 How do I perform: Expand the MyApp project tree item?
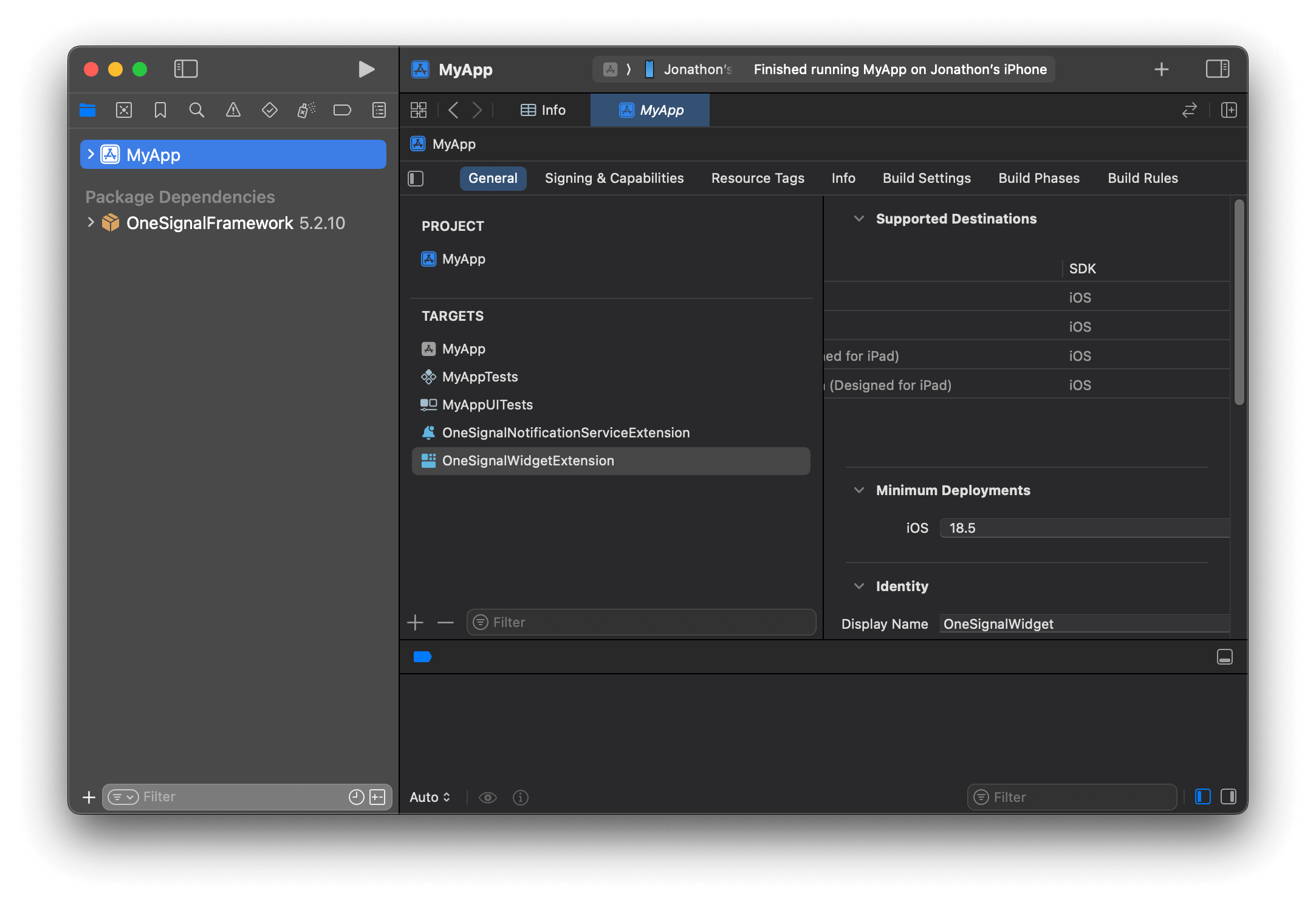tap(91, 154)
